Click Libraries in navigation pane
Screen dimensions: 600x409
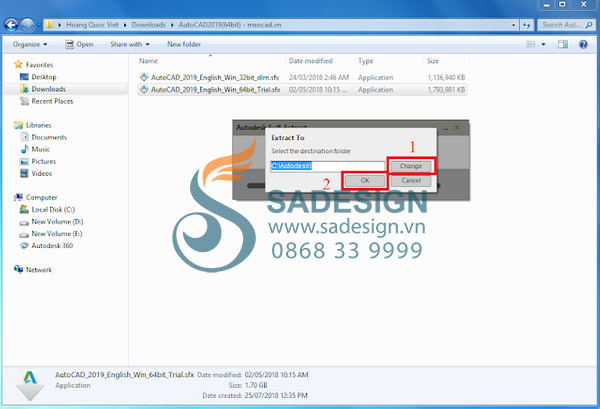coord(38,125)
